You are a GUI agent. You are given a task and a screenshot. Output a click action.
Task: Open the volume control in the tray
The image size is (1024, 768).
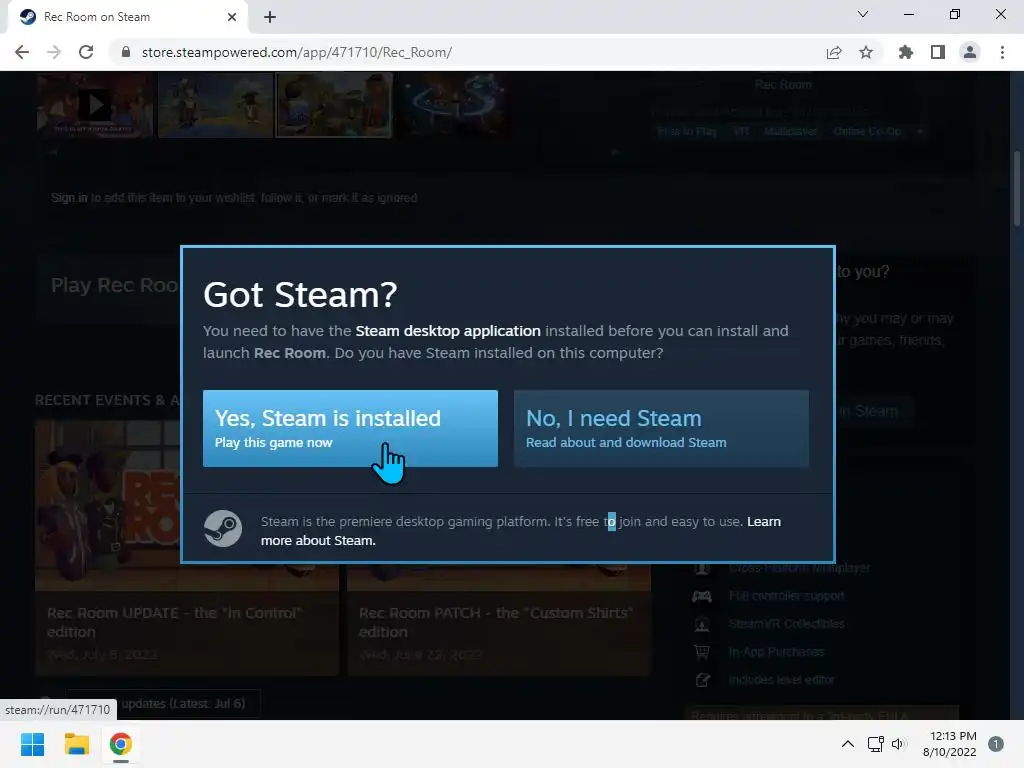899,744
